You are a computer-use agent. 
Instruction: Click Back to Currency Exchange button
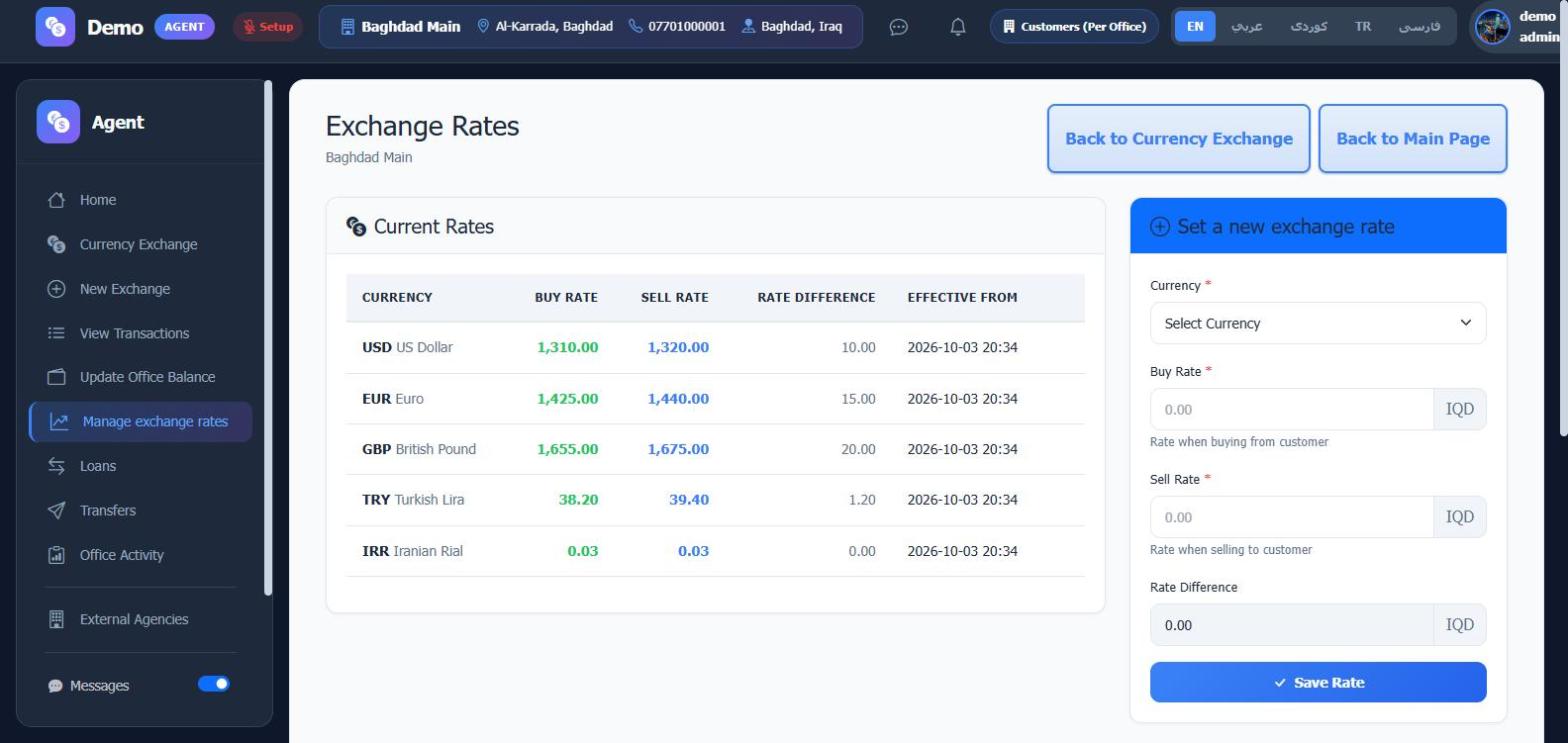tap(1179, 139)
